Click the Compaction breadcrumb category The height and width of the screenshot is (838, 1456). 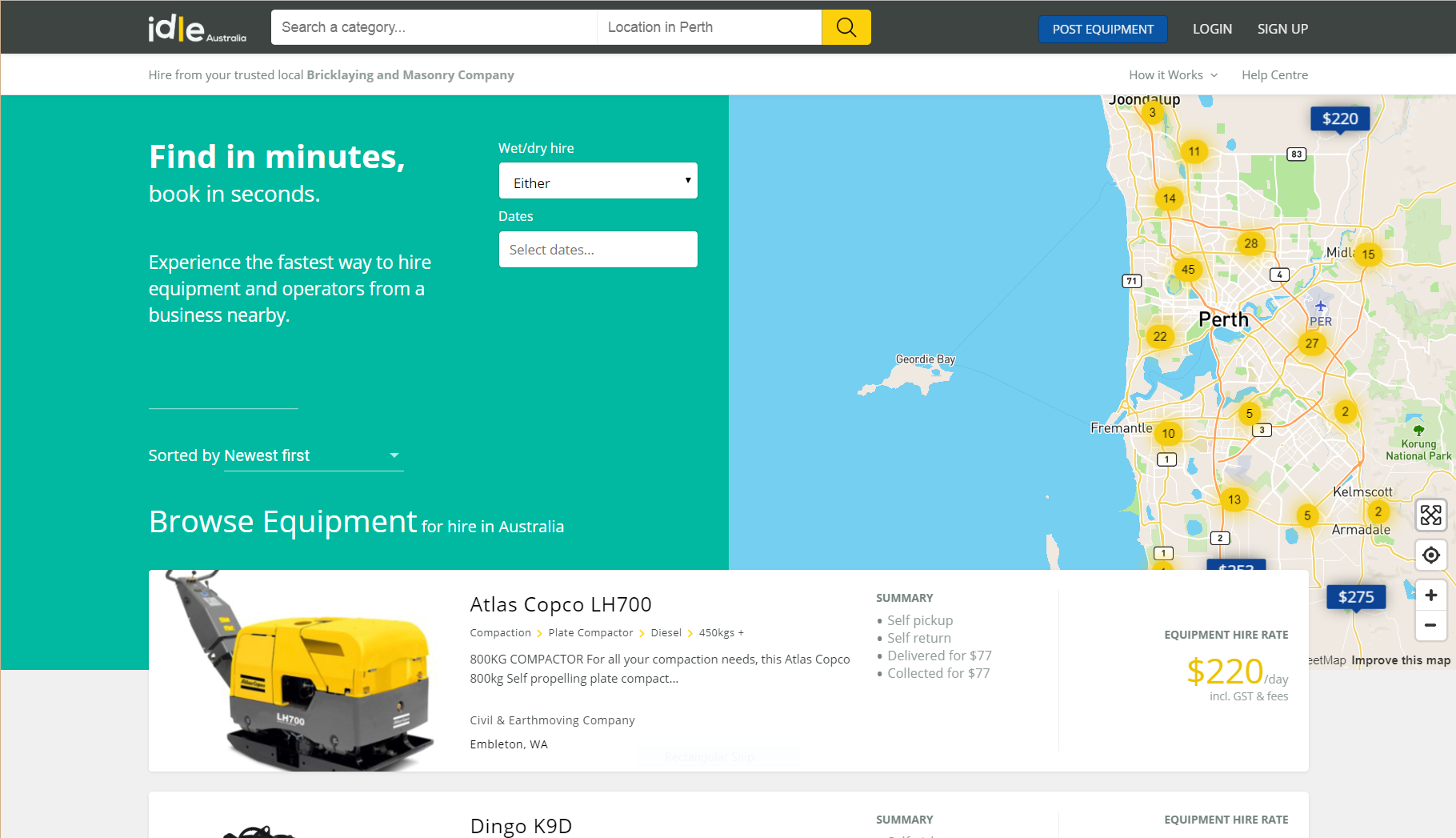tap(500, 632)
